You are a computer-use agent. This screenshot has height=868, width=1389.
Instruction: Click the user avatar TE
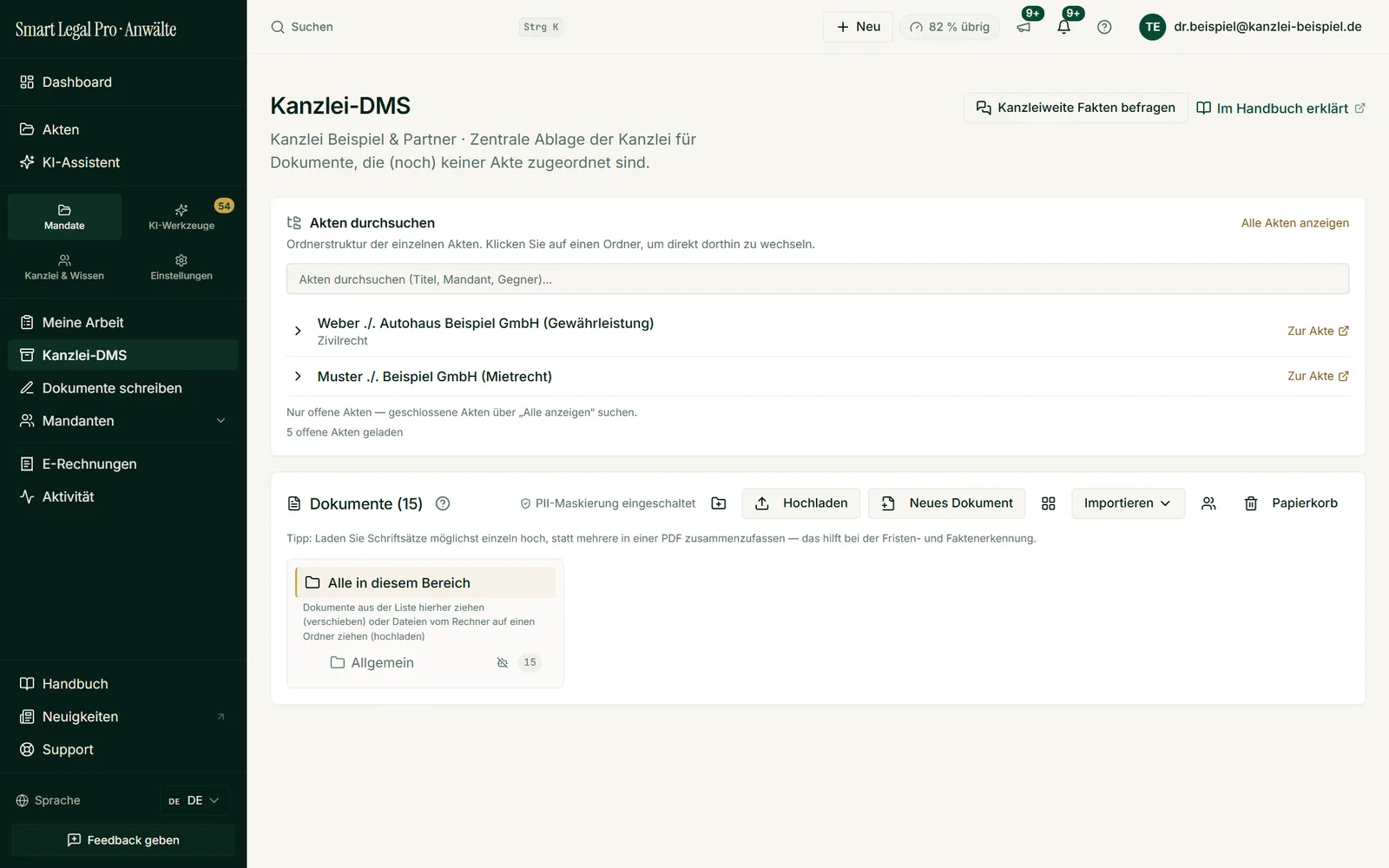pyautogui.click(x=1152, y=27)
